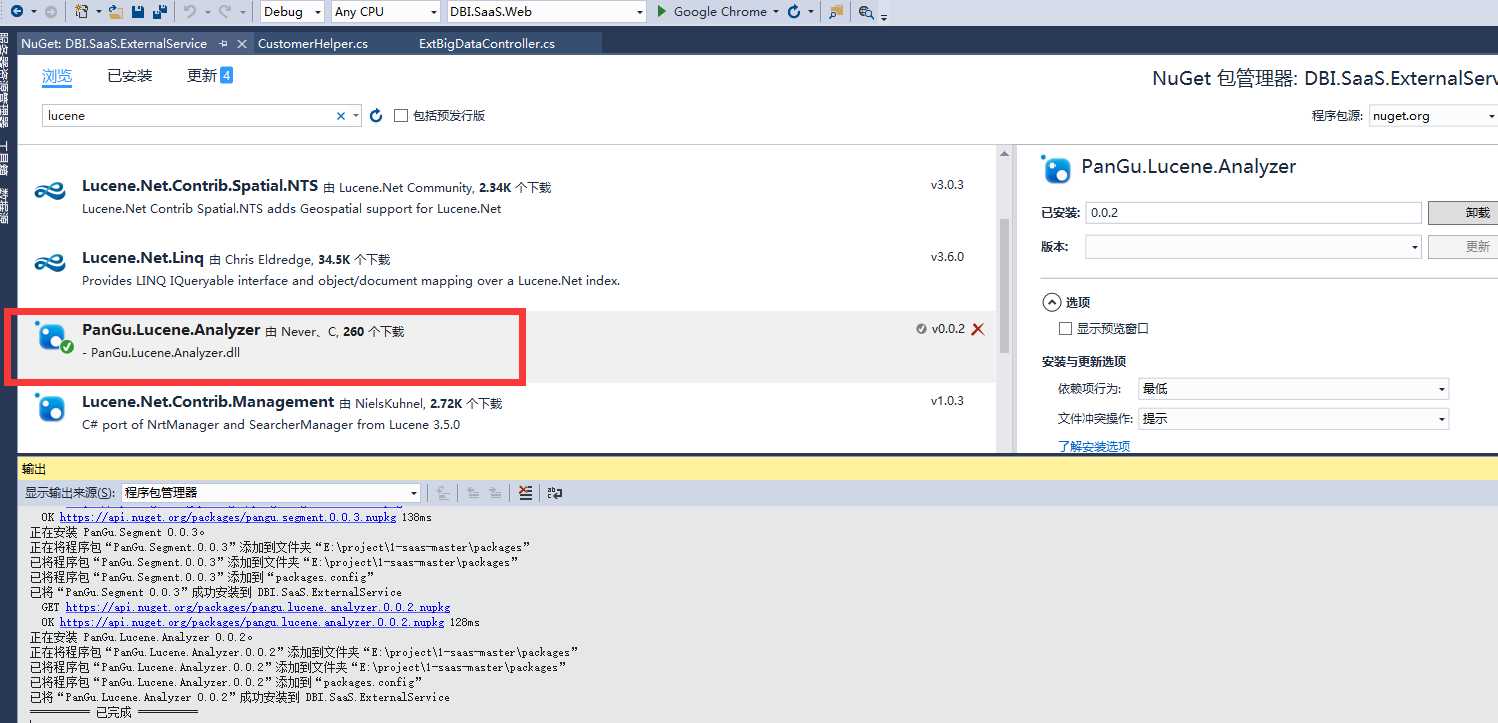
Task: Open the version (版本) dropdown
Action: pyautogui.click(x=1253, y=247)
